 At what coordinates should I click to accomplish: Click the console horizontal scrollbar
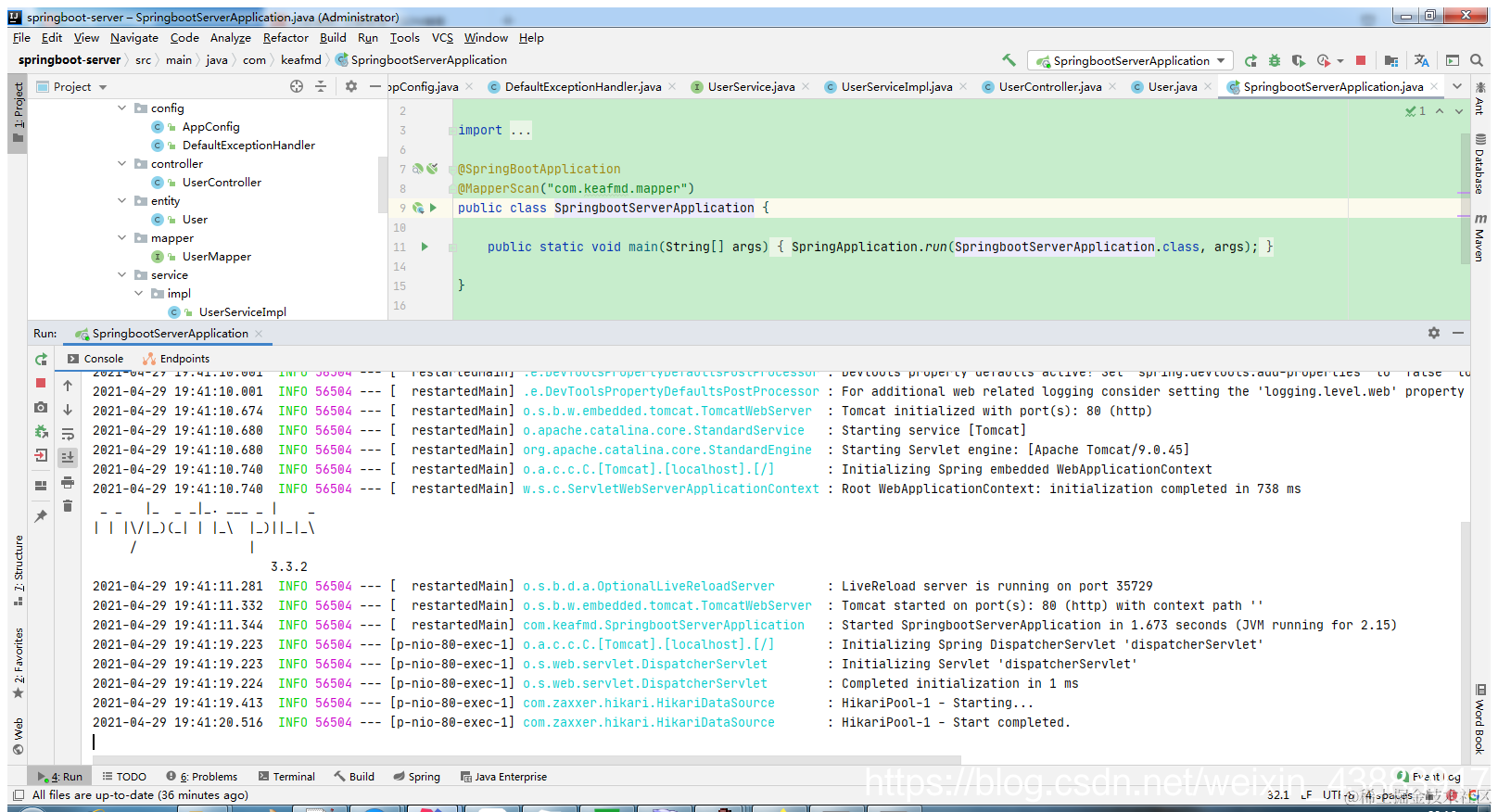pyautogui.click(x=519, y=760)
